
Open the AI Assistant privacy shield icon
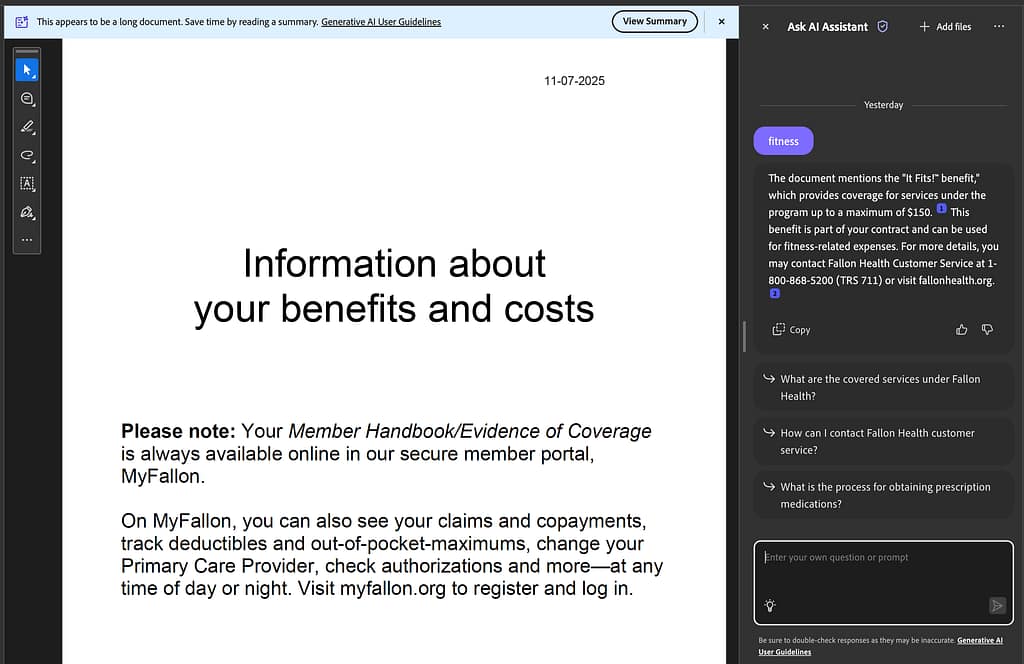coord(882,26)
